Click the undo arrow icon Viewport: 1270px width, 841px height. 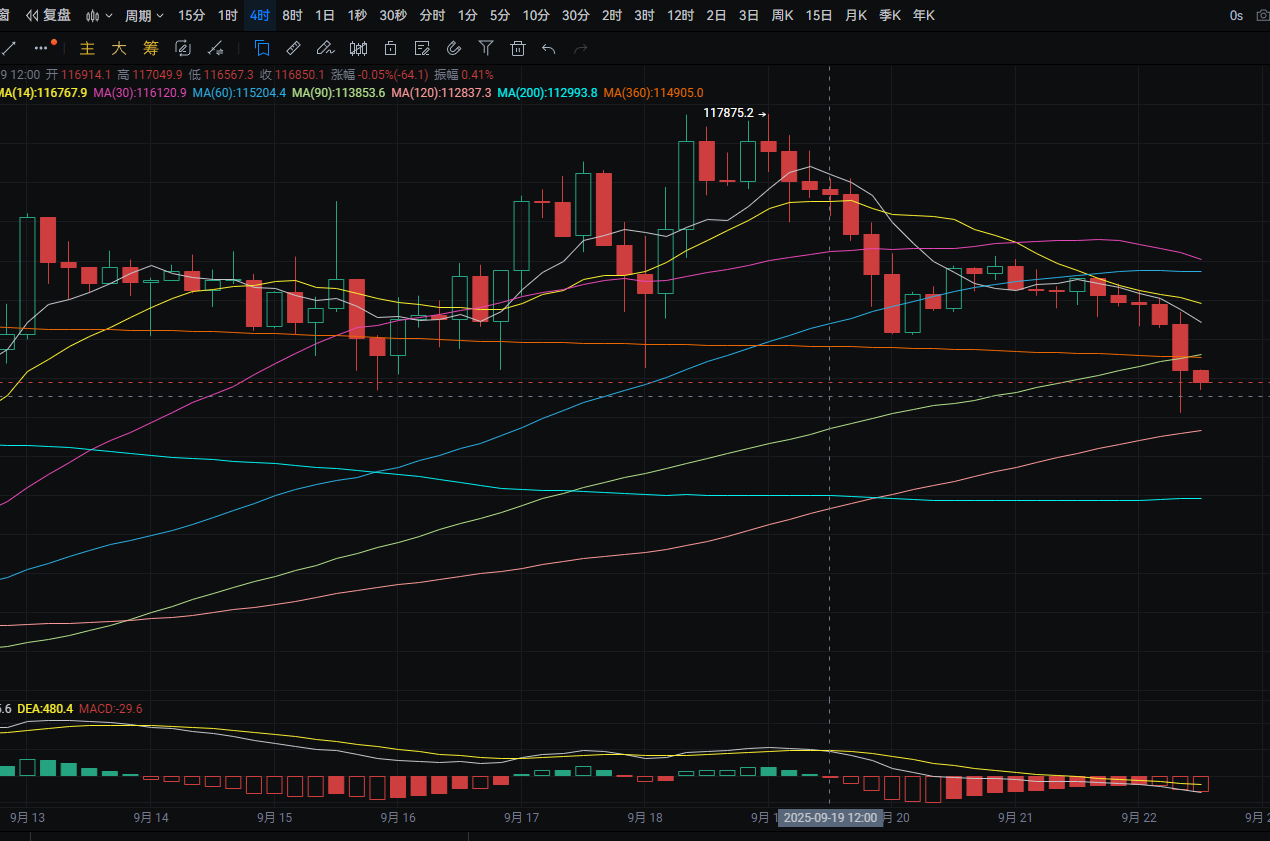(548, 47)
